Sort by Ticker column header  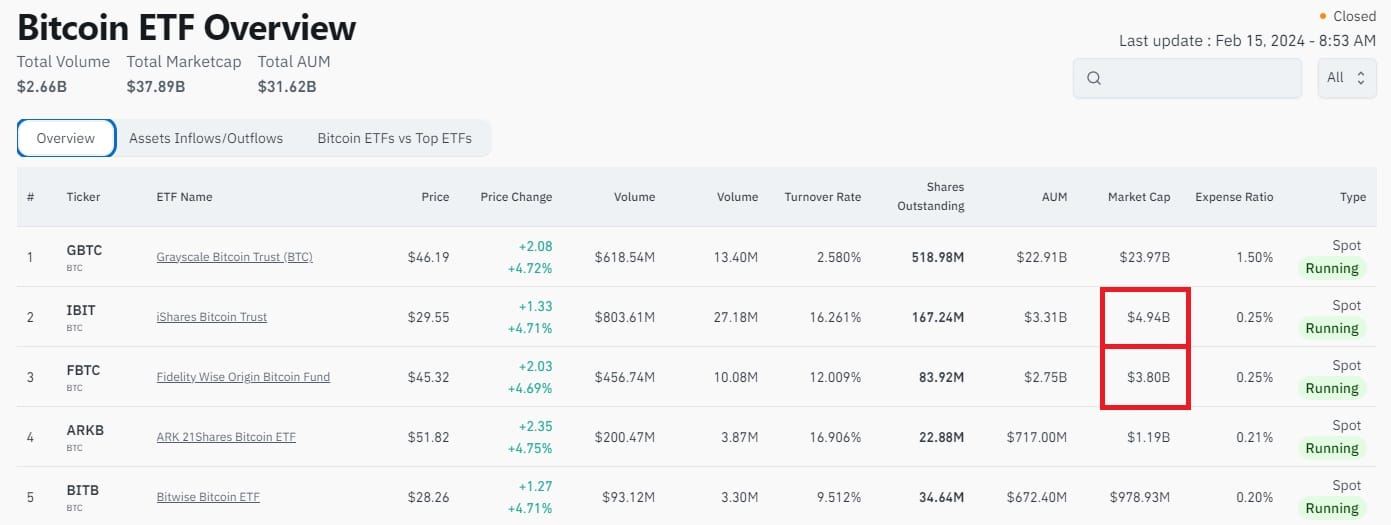[x=83, y=197]
